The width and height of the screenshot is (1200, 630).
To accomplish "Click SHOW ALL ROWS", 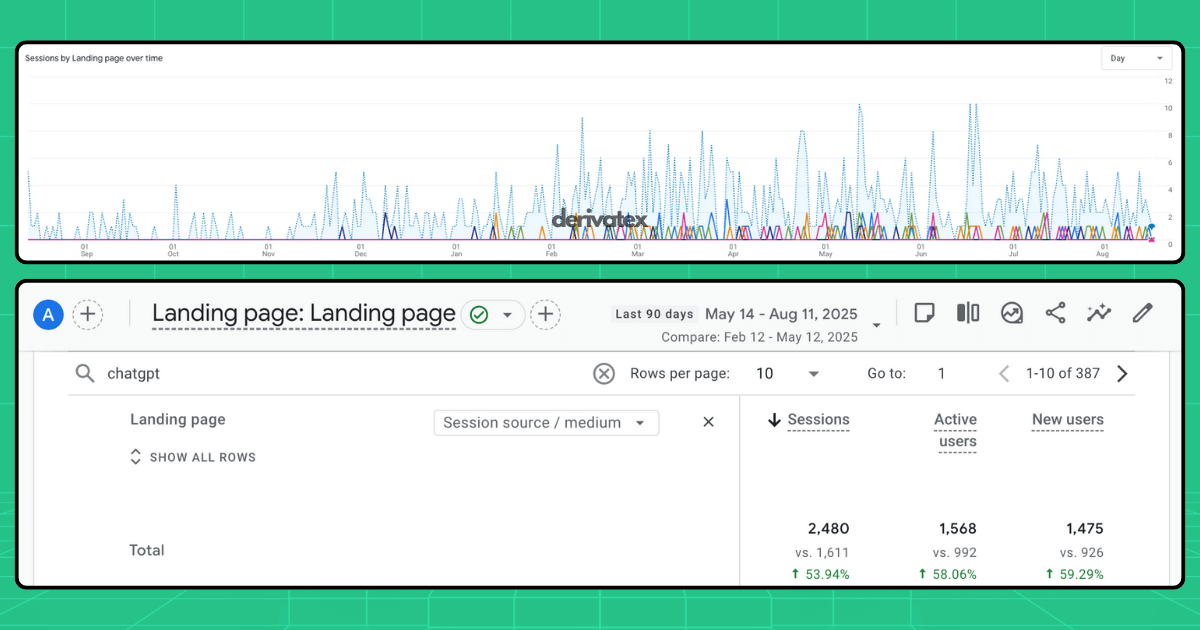I will (193, 457).
